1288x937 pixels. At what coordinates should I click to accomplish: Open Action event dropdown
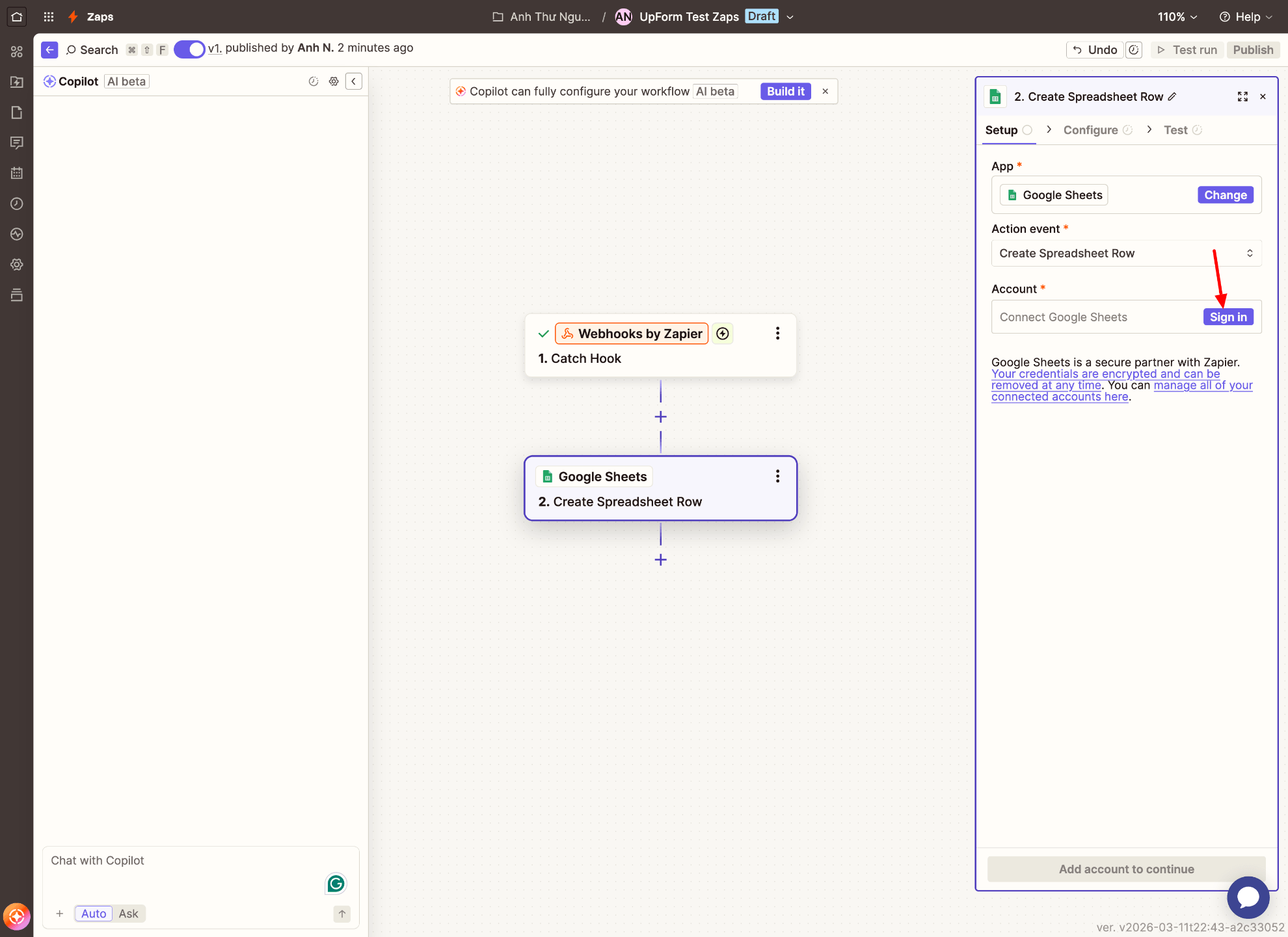(1127, 254)
